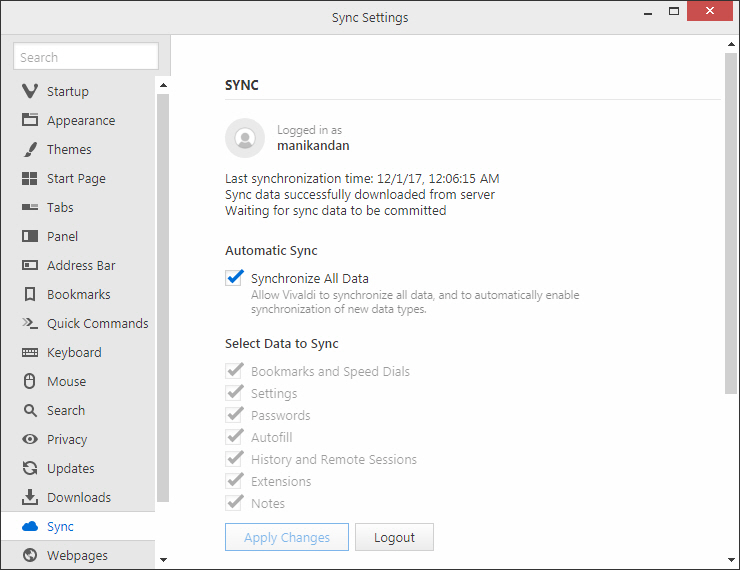Screen dimensions: 740x570
Task: Click the Apply Changes button
Action: click(287, 537)
